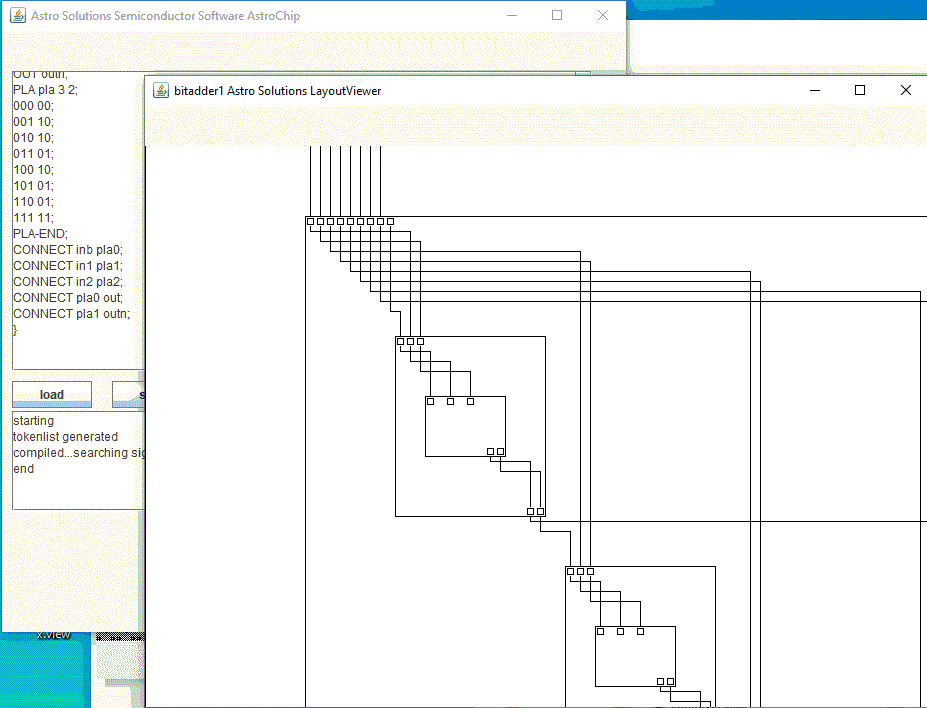Click the log entry "tokenlist generated"
This screenshot has width=927, height=708.
point(66,437)
